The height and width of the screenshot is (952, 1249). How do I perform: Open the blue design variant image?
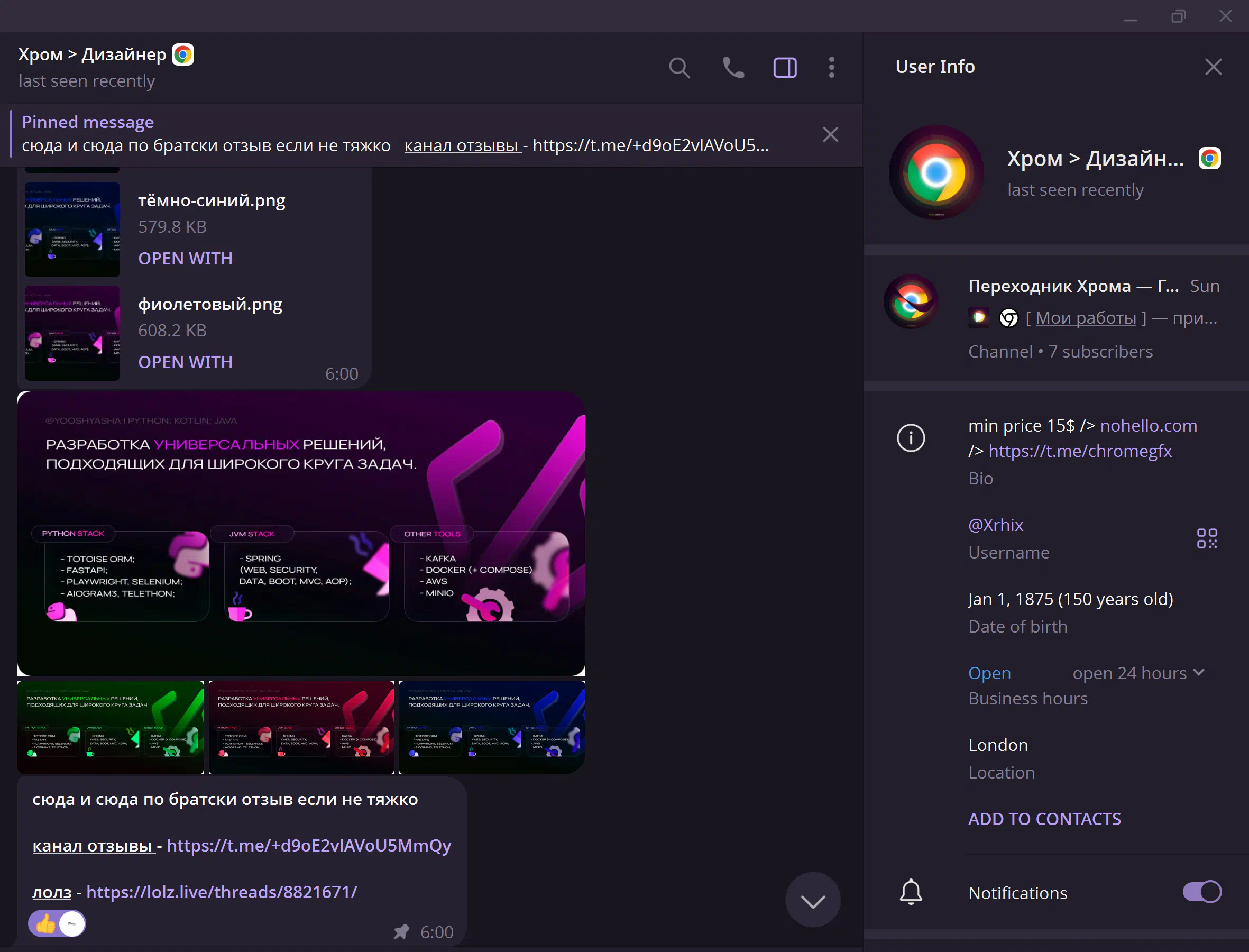pyautogui.click(x=492, y=727)
